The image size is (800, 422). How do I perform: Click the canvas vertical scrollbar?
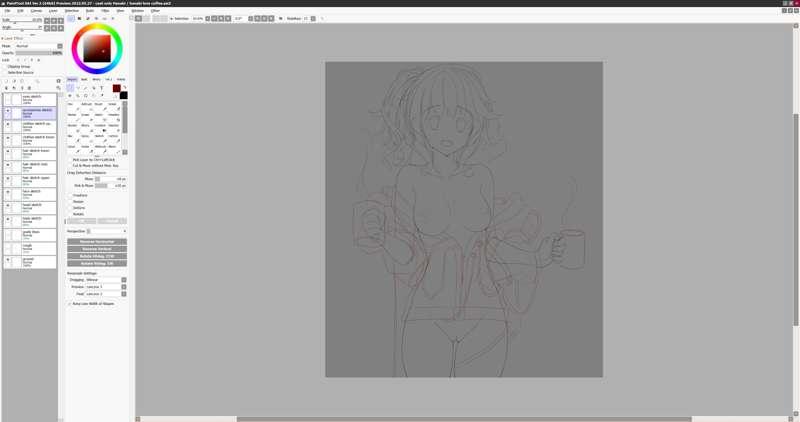796,219
